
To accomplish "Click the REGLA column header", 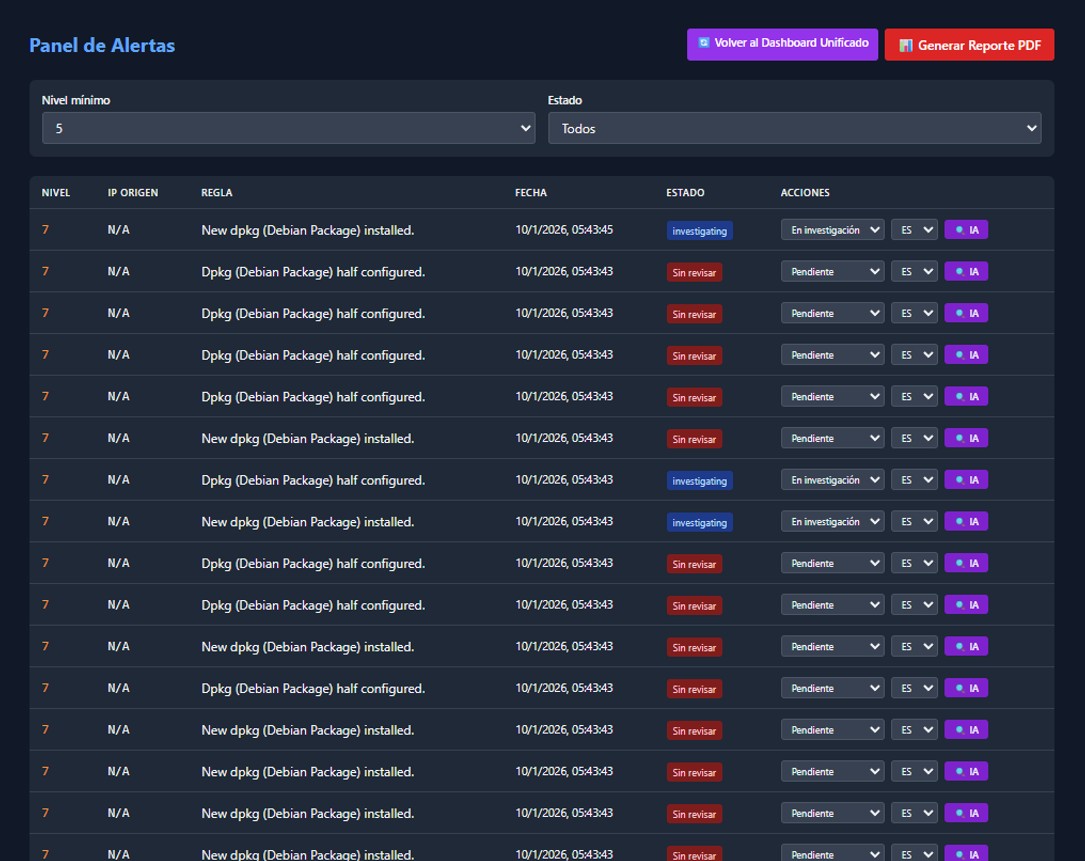I will 217,193.
